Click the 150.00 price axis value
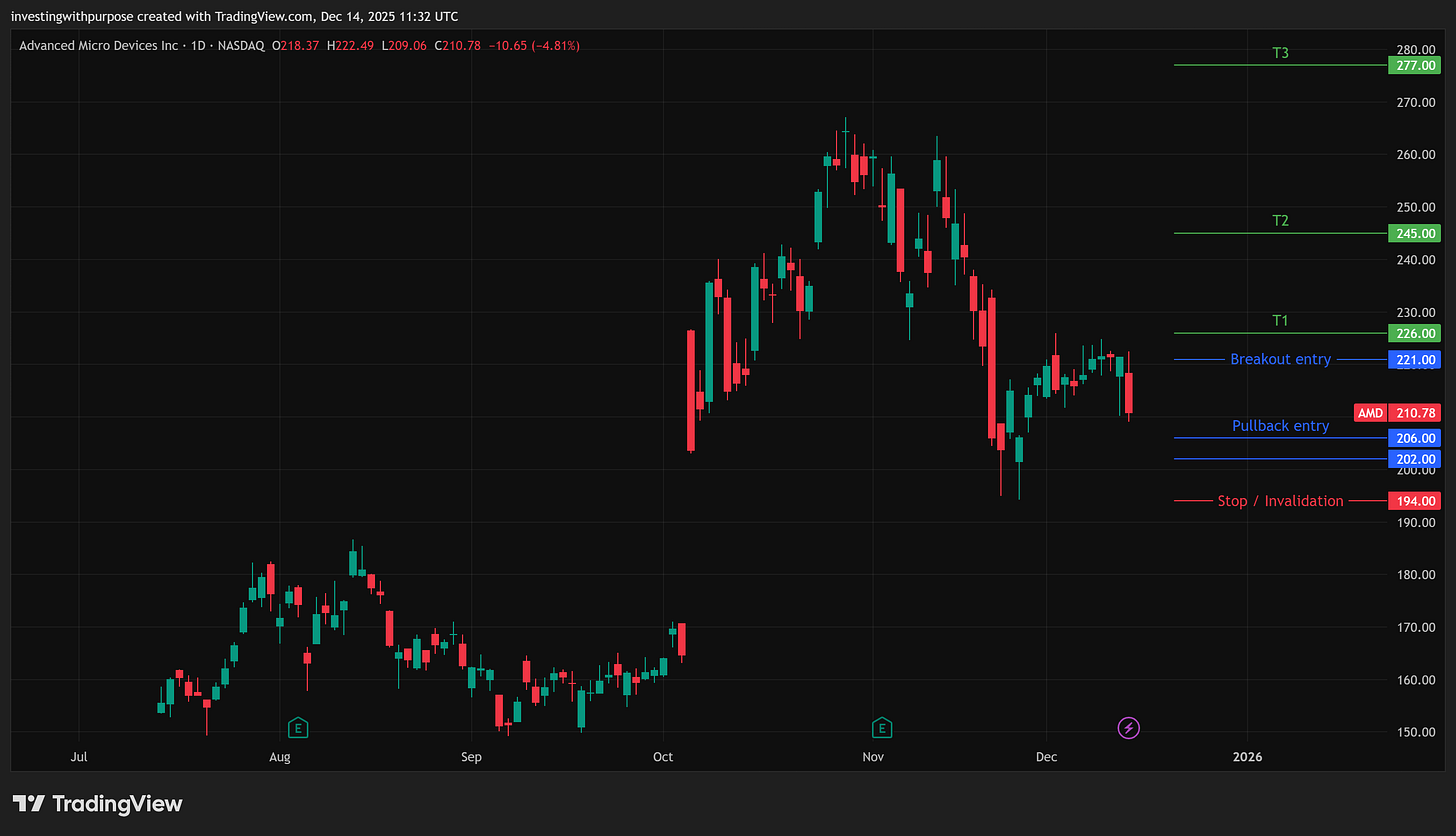This screenshot has height=836, width=1456. [x=1416, y=732]
